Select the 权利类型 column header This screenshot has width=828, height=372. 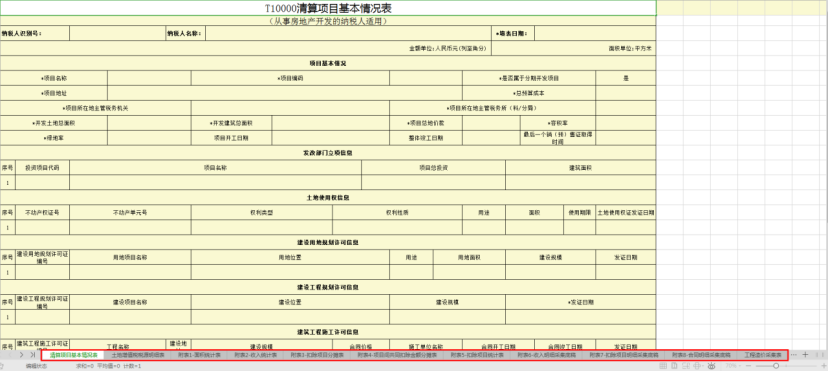(262, 212)
